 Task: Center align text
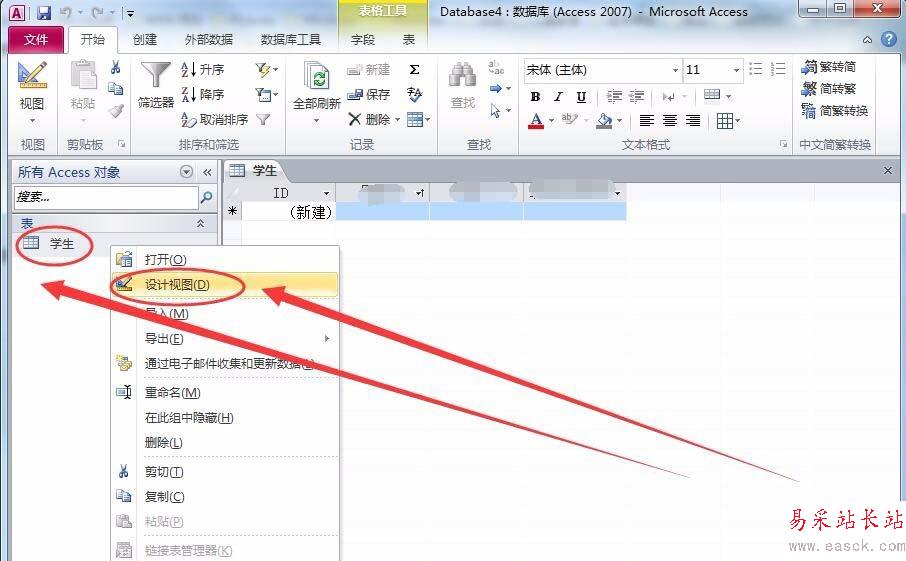670,120
